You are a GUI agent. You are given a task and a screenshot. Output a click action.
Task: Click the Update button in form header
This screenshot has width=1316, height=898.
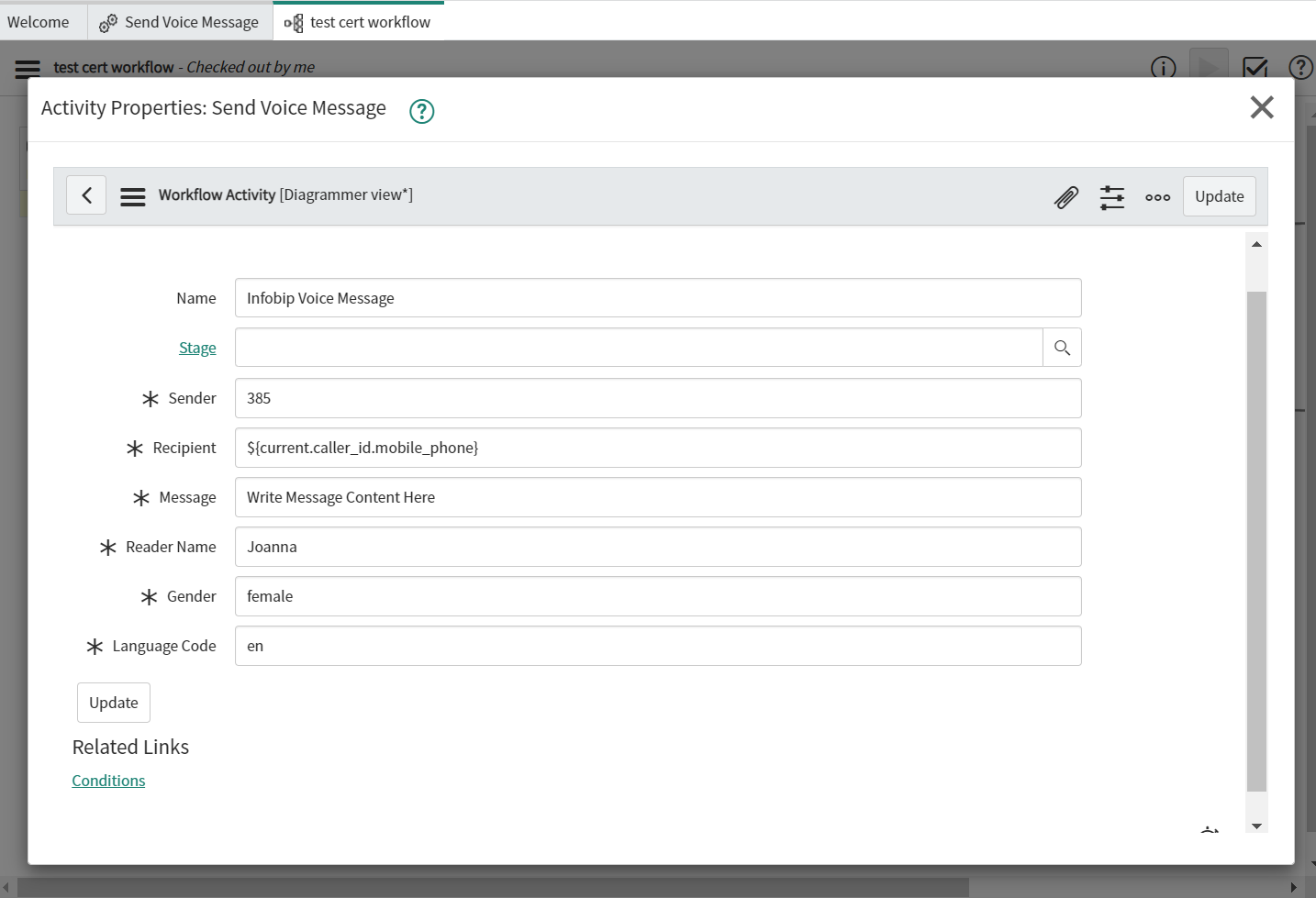(1219, 196)
